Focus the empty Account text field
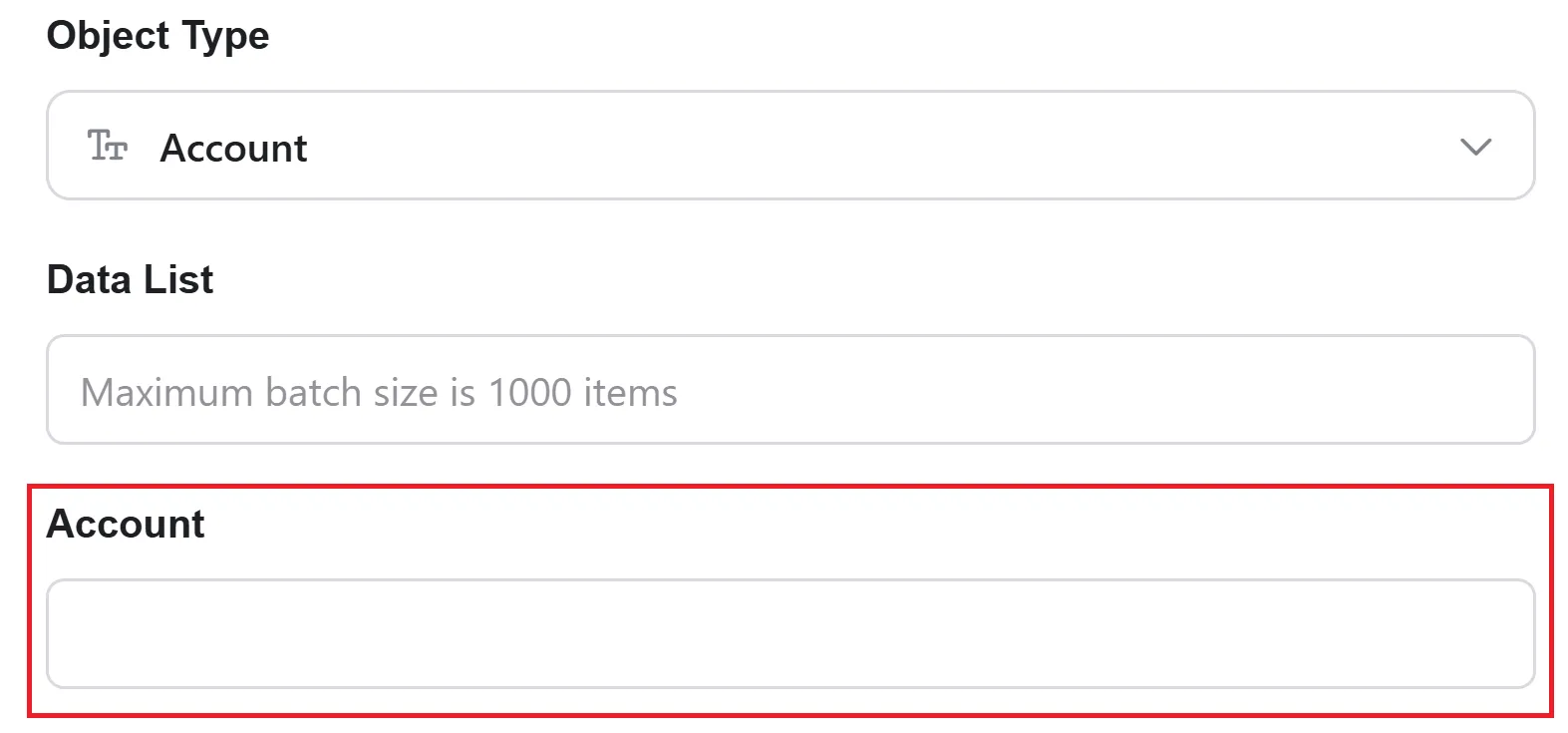1568x733 pixels. point(790,633)
